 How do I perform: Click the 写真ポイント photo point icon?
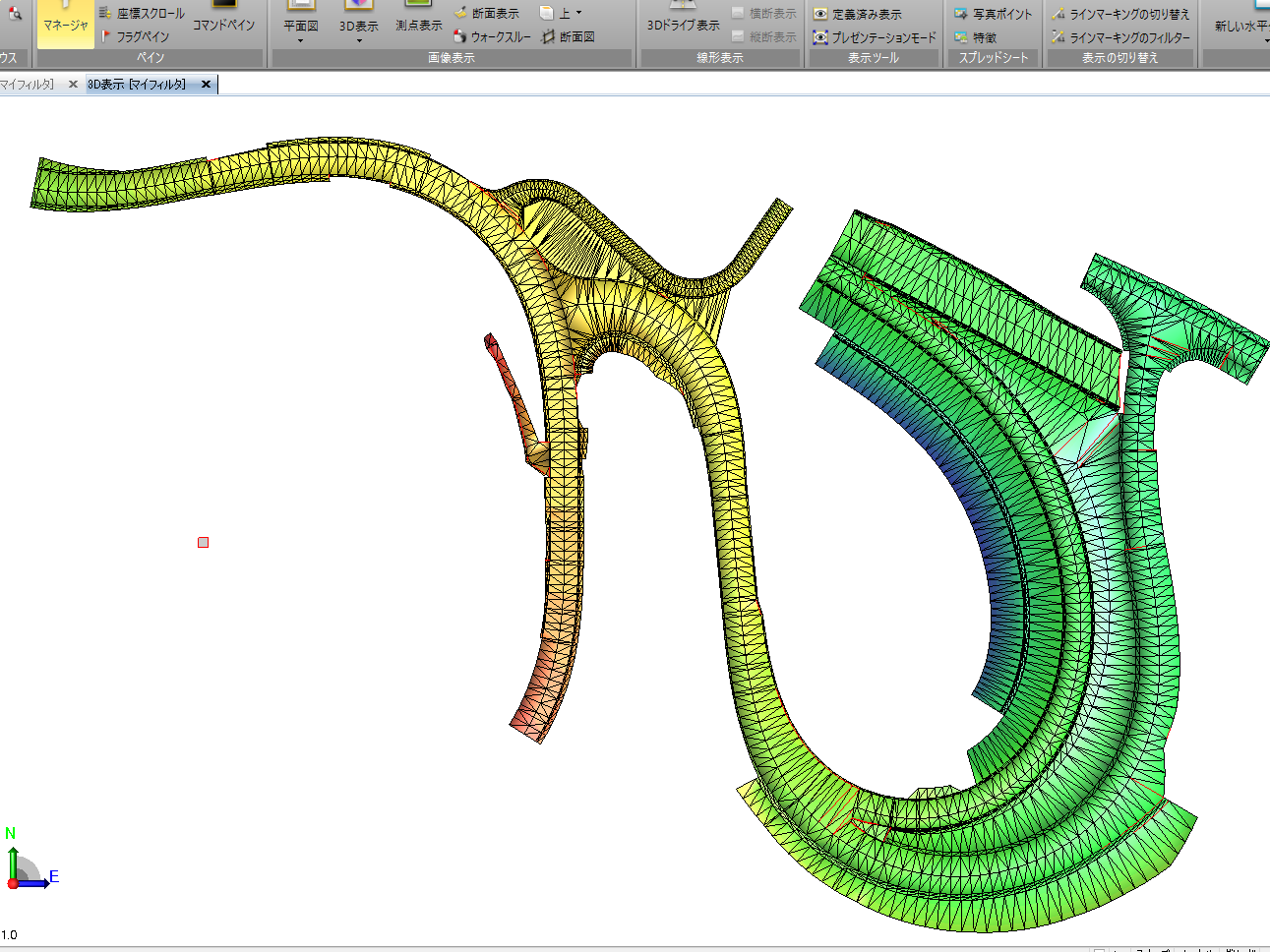[961, 14]
